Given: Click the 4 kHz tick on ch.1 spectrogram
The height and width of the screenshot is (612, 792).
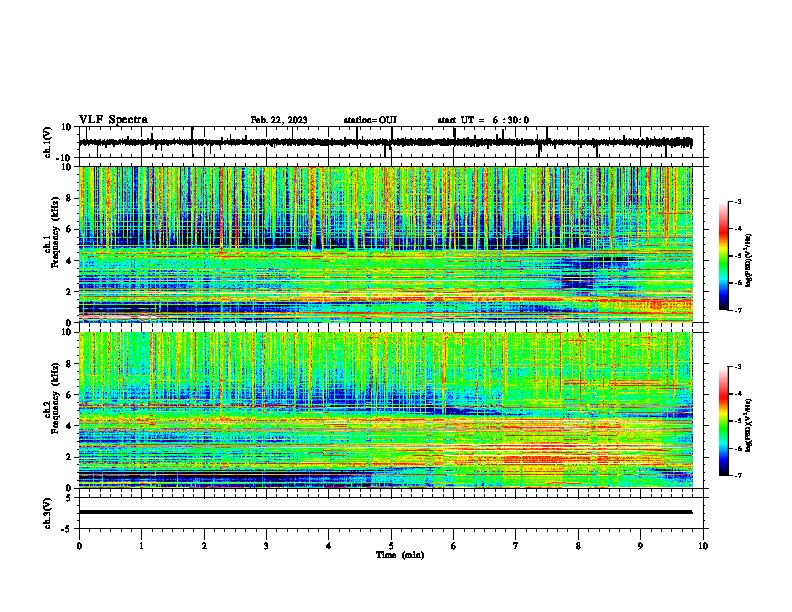Looking at the screenshot, I should coord(69,261).
